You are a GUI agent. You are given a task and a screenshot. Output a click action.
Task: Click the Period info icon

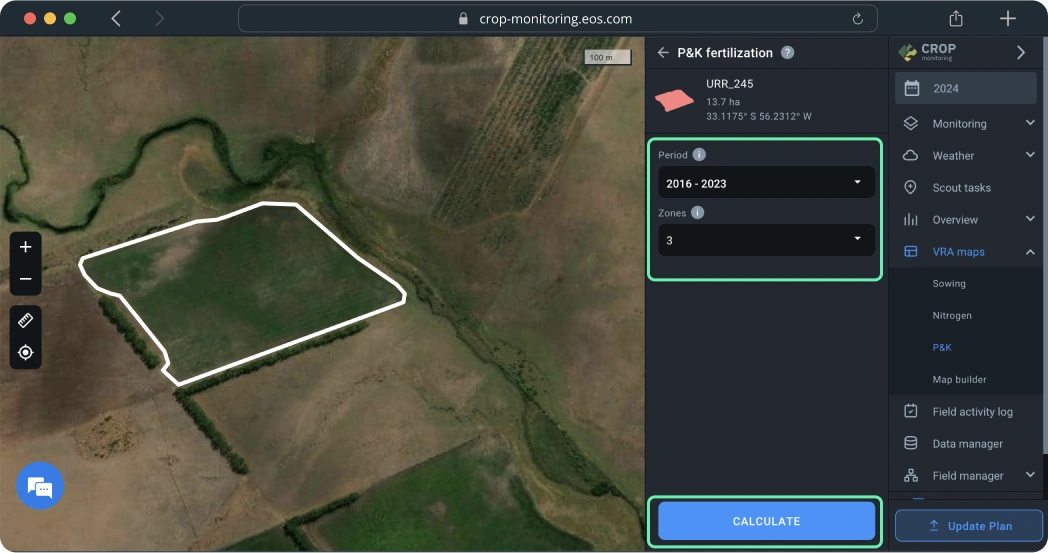pyautogui.click(x=699, y=155)
